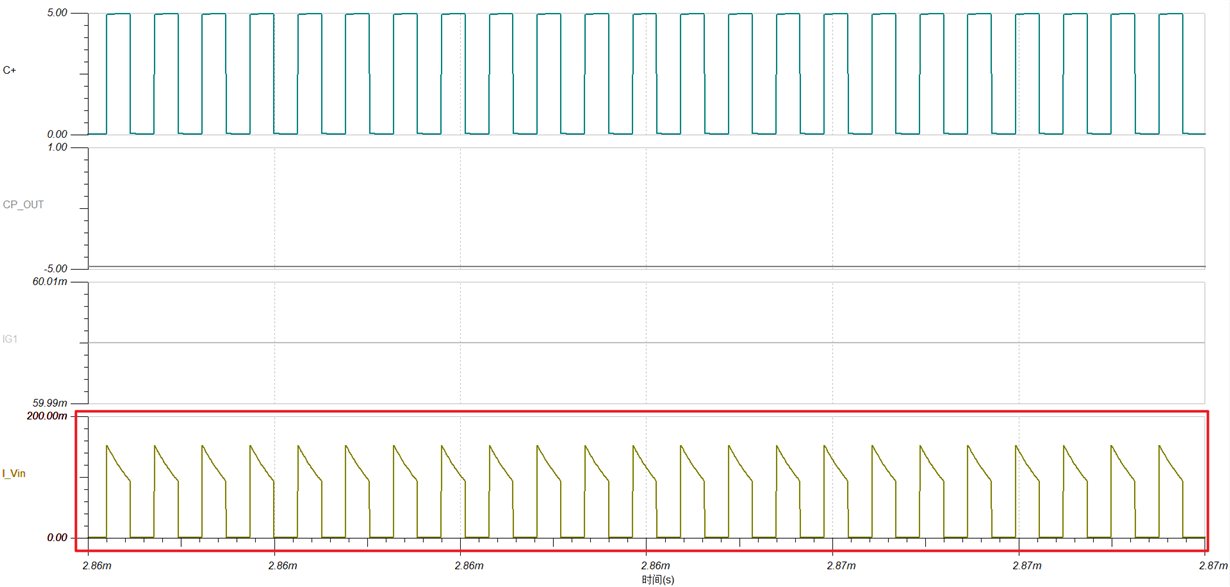Click the CP_OUT waveform label
Viewport: 1230px width, 587px height.
[24, 205]
